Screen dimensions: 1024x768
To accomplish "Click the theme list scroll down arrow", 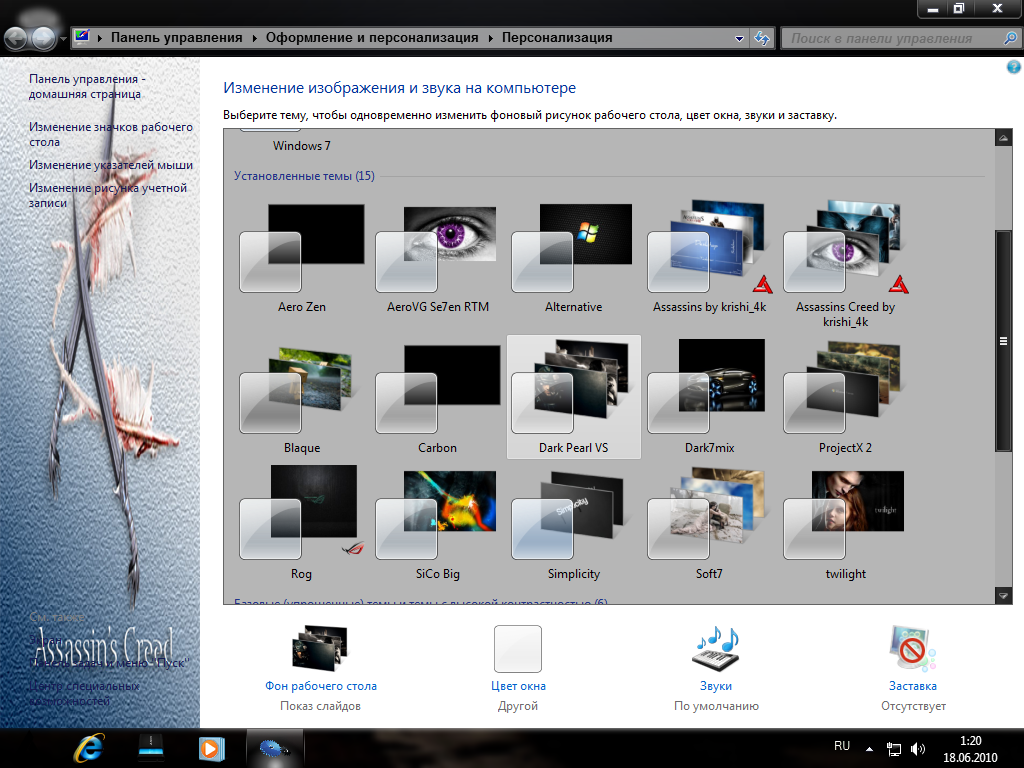I will point(1003,595).
